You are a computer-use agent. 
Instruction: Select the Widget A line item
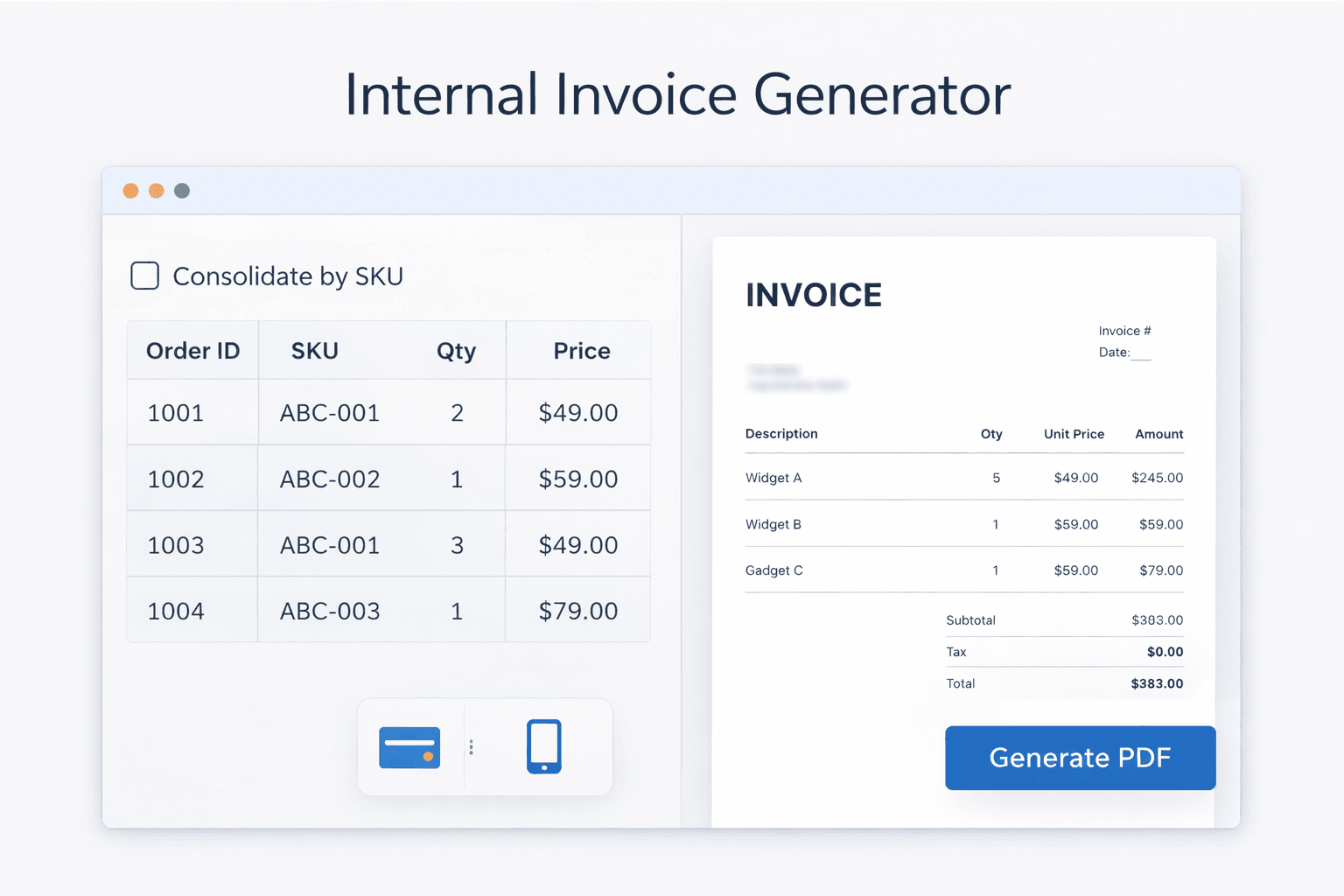[773, 478]
